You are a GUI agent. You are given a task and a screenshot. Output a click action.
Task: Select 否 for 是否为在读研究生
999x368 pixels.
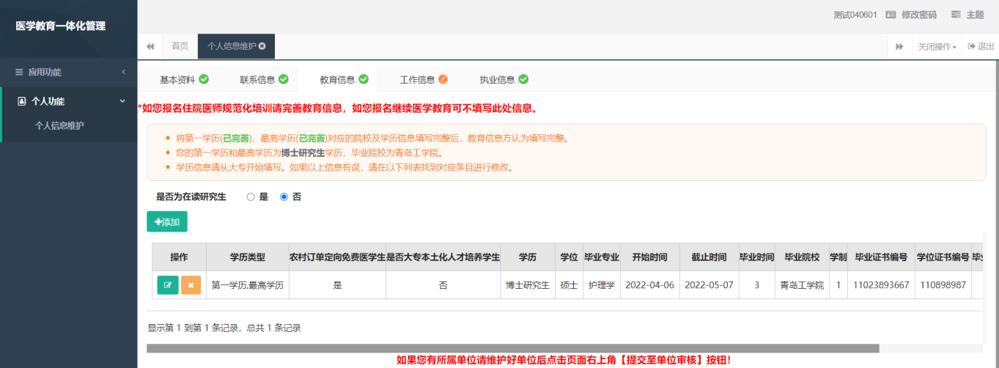(x=284, y=197)
